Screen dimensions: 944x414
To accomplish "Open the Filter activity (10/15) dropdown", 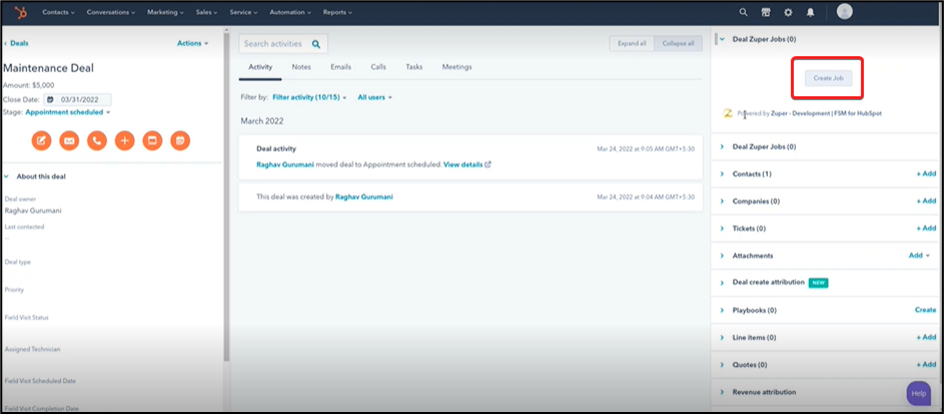I will tap(309, 98).
